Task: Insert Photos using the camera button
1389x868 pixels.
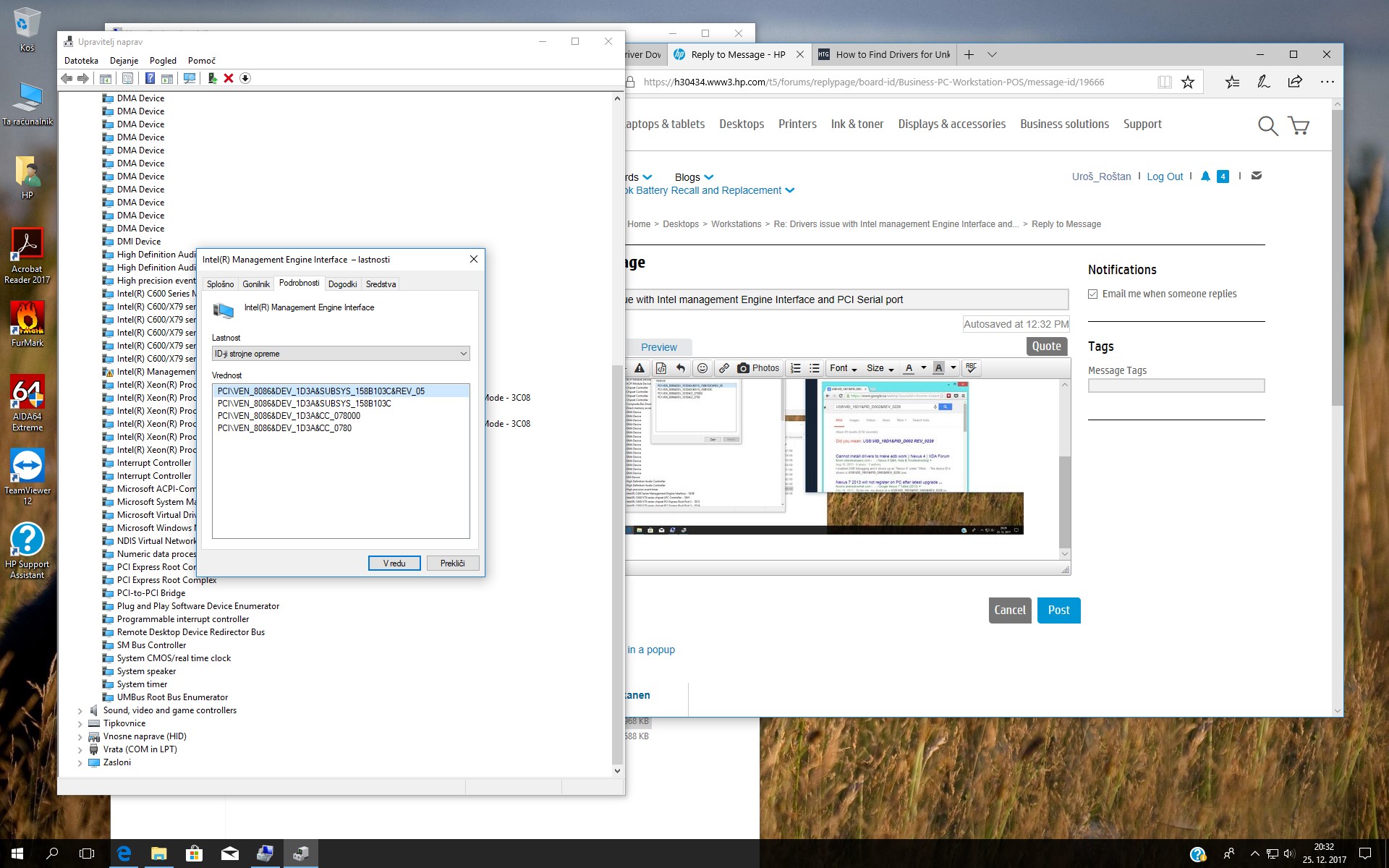Action: click(x=758, y=368)
